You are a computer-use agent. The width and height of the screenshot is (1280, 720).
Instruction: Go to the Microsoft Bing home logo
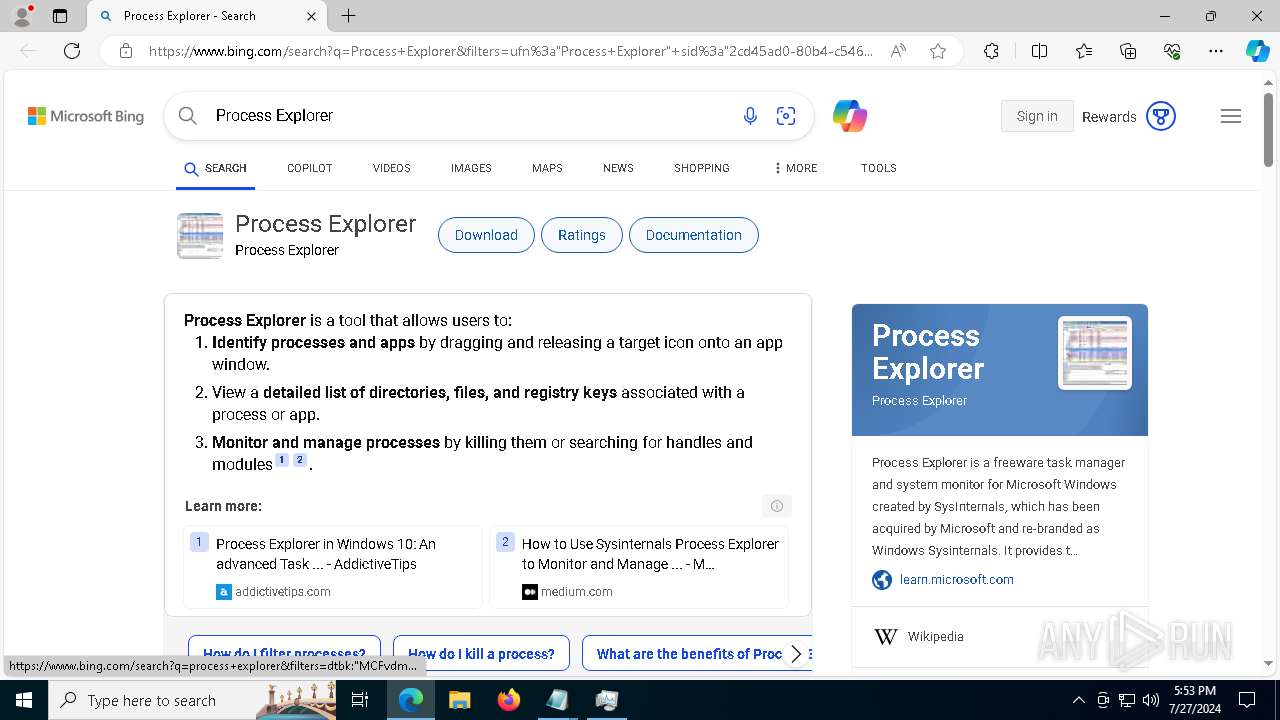pos(86,116)
